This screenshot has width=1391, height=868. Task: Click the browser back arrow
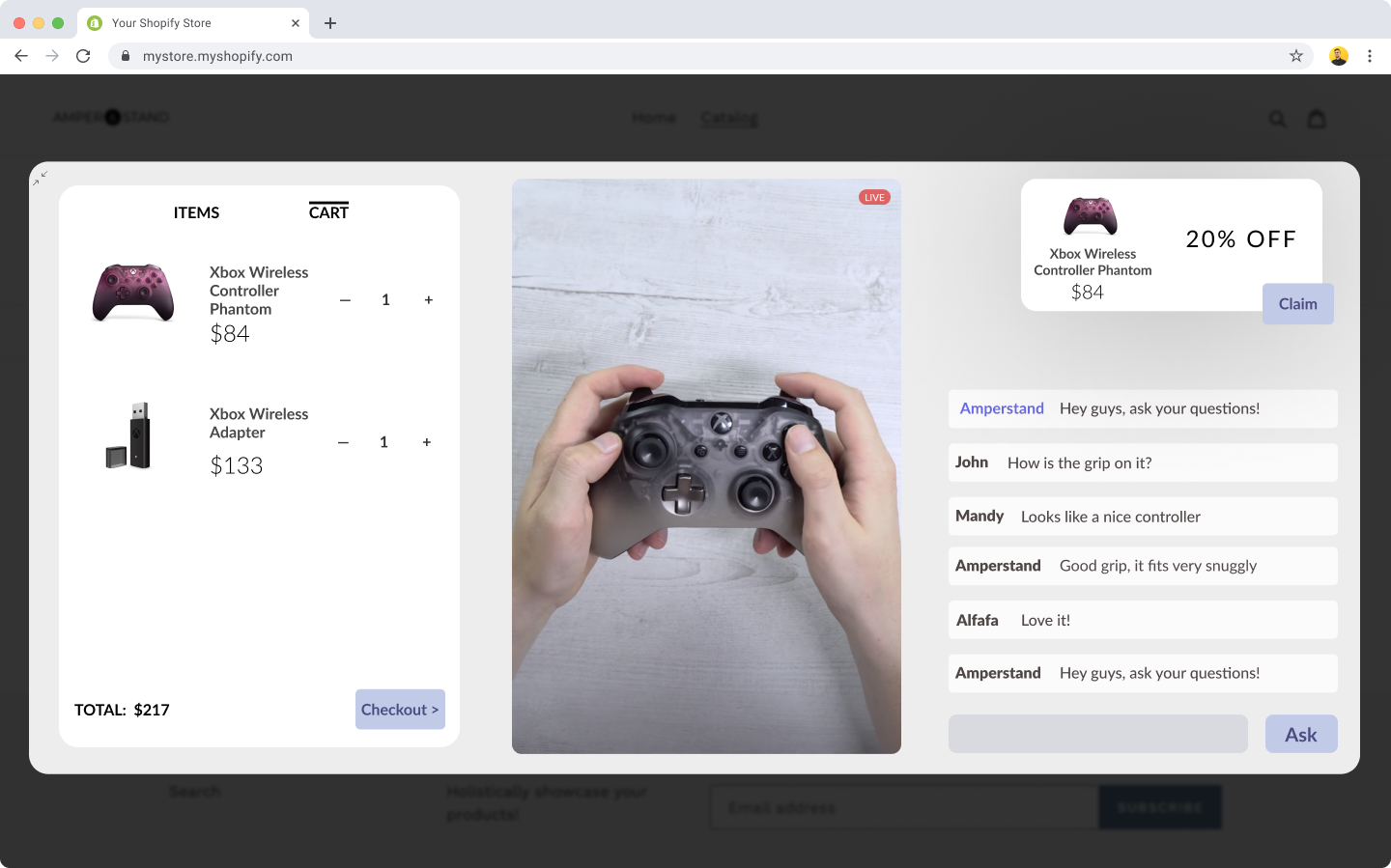click(x=21, y=56)
